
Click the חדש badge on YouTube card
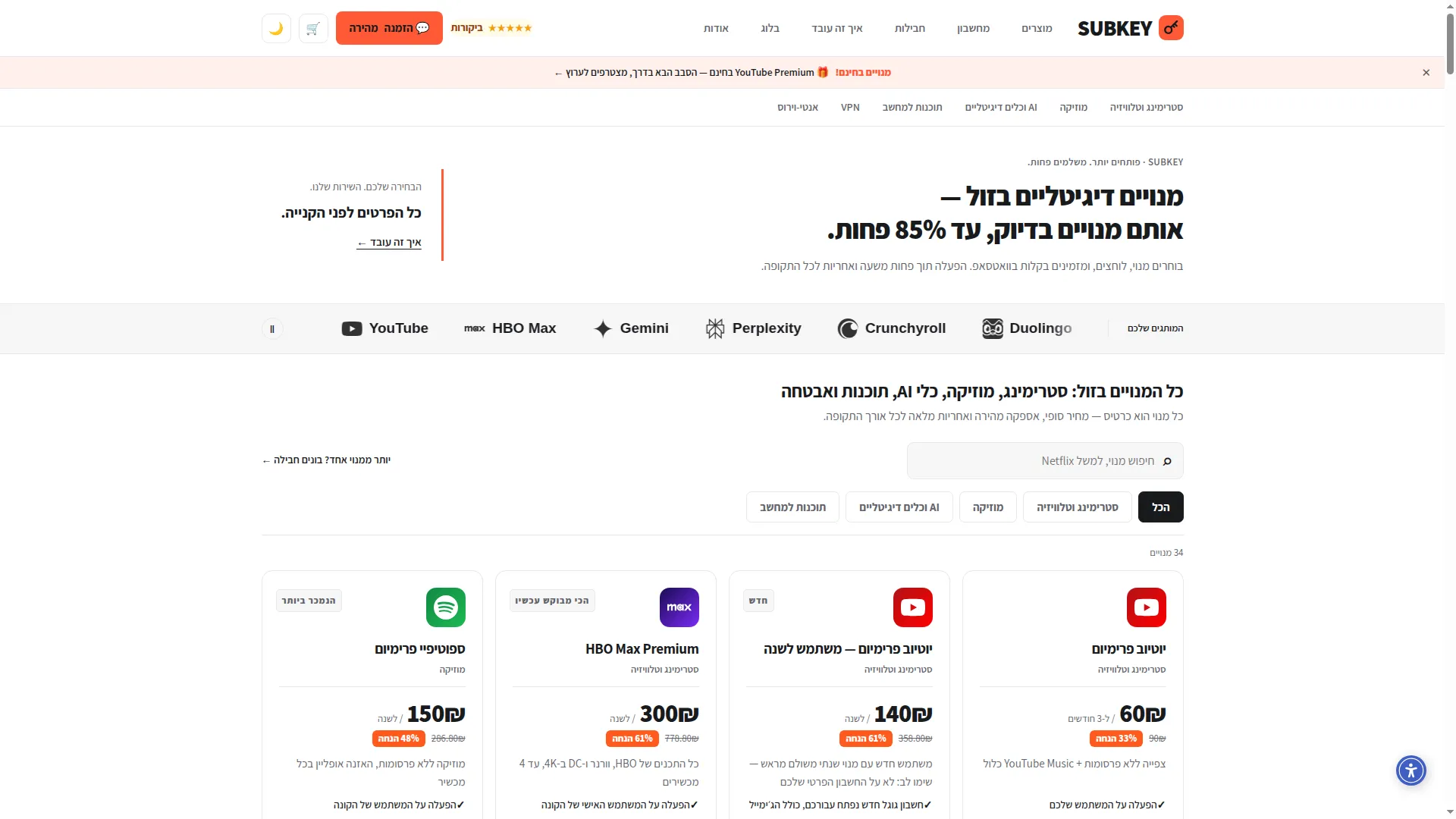pyautogui.click(x=758, y=601)
